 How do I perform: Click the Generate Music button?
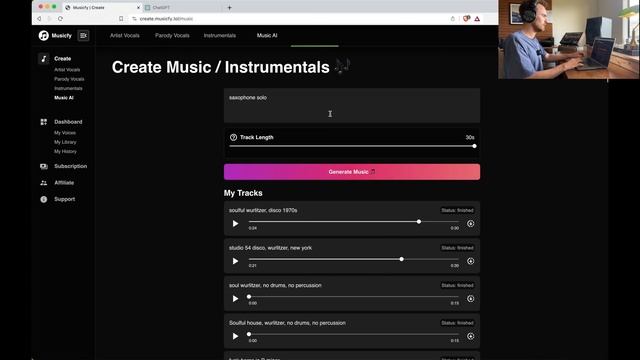[x=352, y=172]
